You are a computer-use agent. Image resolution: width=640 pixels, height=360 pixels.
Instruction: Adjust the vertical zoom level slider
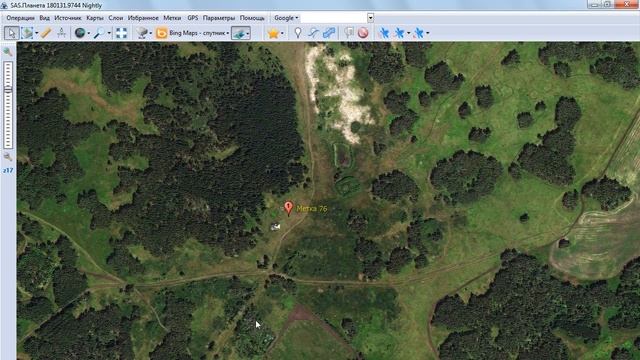click(x=8, y=105)
